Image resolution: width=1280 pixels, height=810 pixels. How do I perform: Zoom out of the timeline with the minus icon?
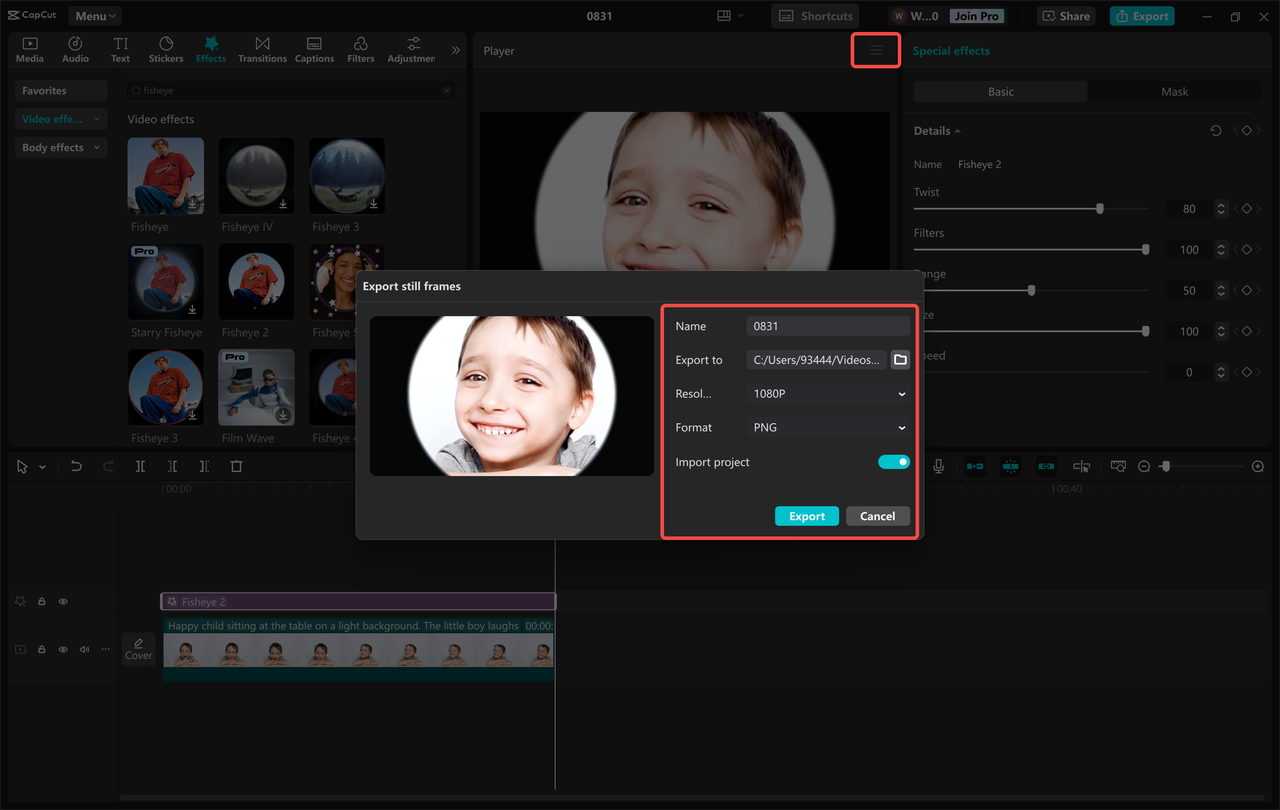(1144, 466)
